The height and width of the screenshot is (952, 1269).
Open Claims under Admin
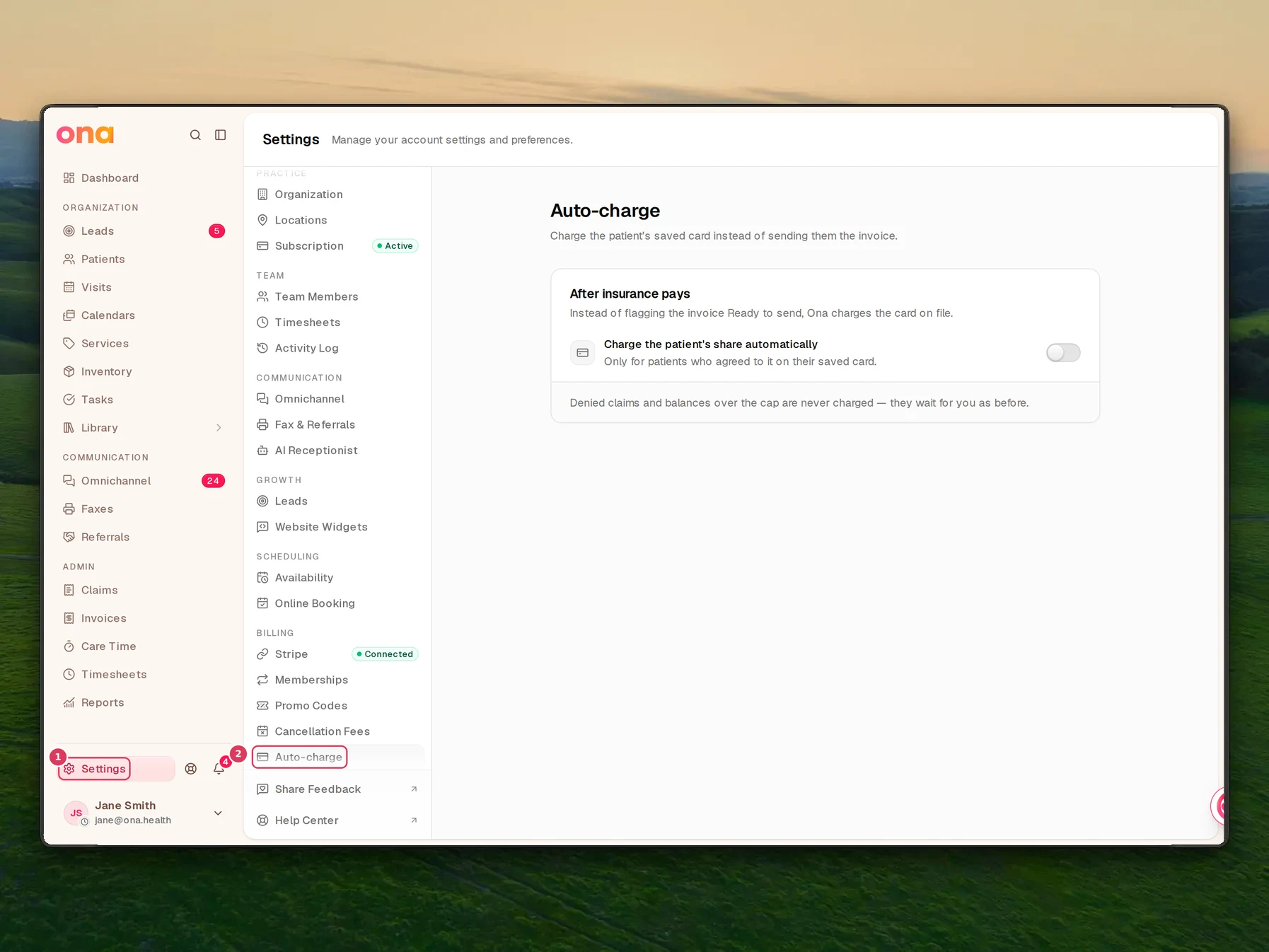(144, 591)
